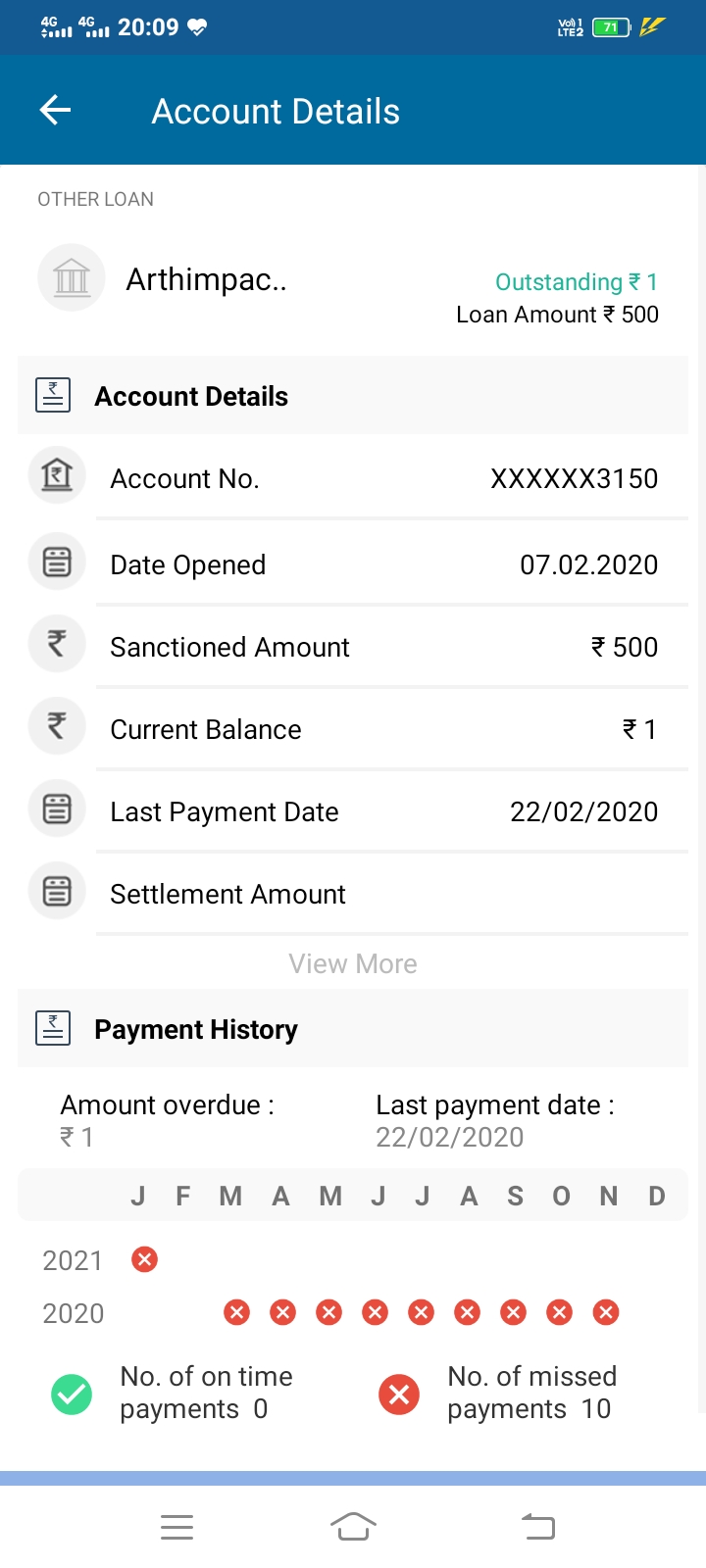Tap the bank building icon beside Arthimpac
Viewport: 706px width, 1568px height.
(x=72, y=278)
